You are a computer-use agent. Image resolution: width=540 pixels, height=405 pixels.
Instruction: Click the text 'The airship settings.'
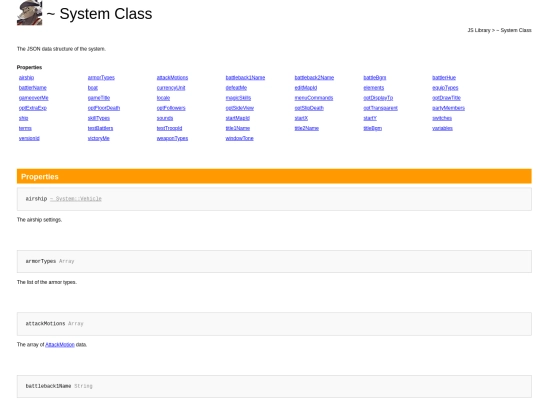click(39, 220)
